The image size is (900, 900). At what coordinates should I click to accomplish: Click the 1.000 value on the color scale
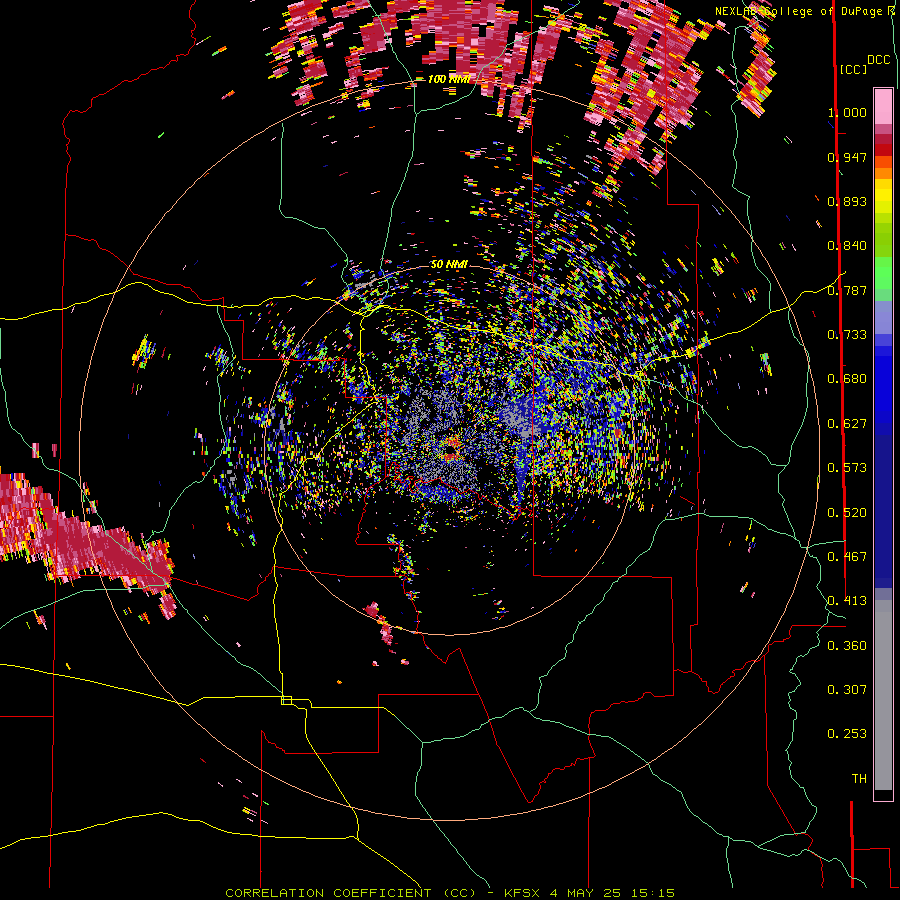coord(847,112)
